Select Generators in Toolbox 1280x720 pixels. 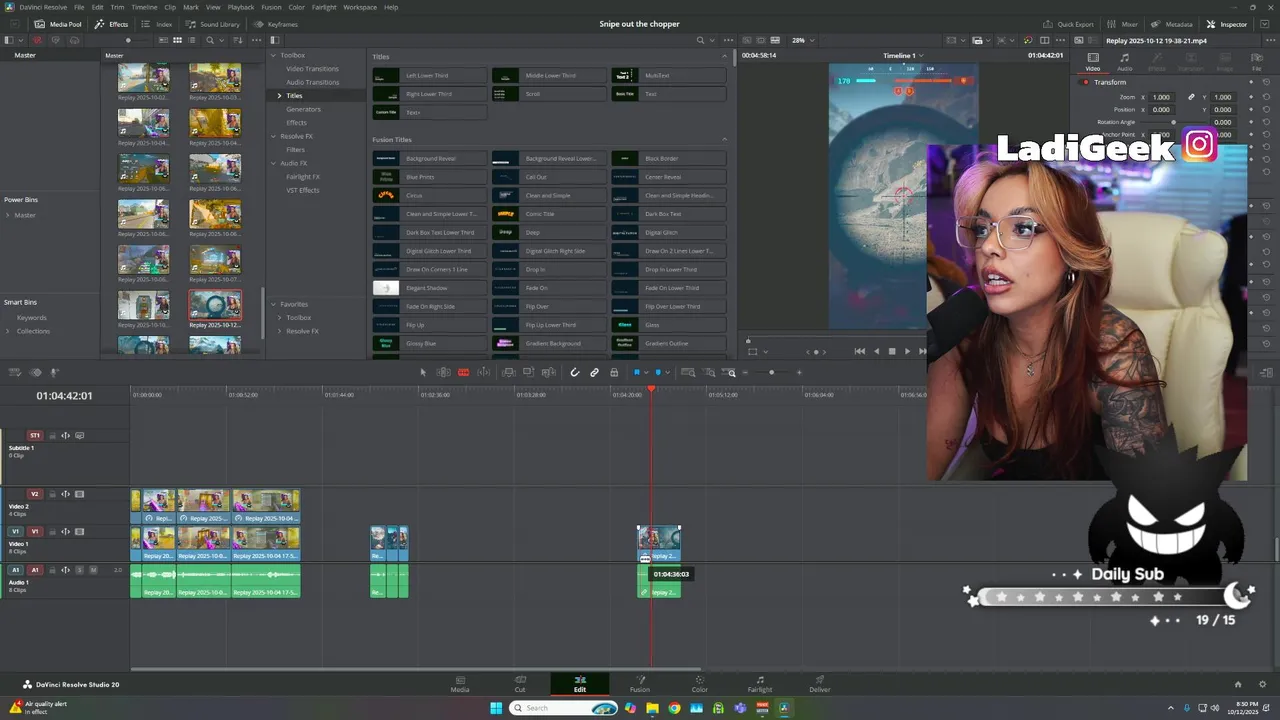[x=304, y=109]
